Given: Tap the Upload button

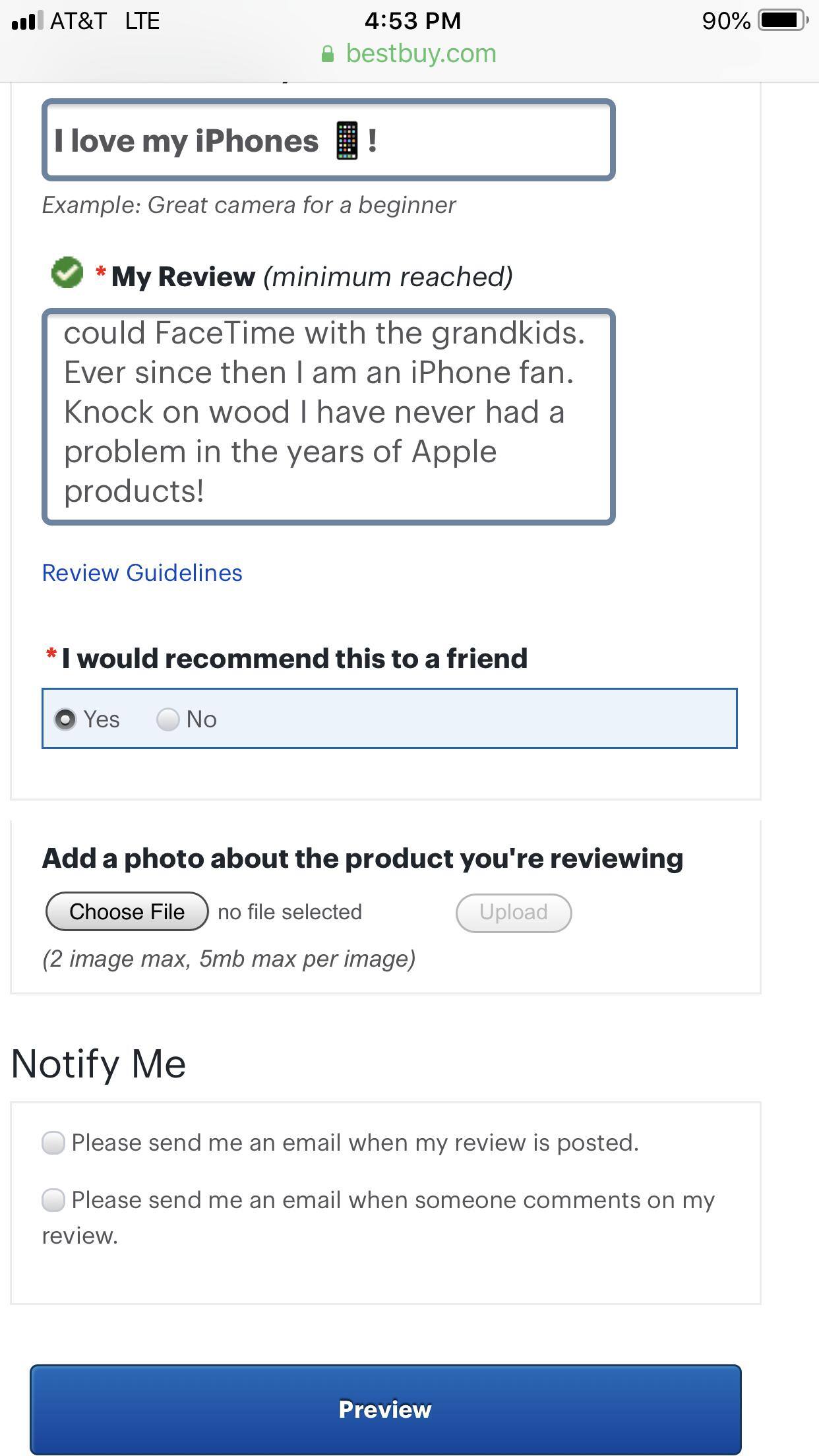Looking at the screenshot, I should [513, 912].
